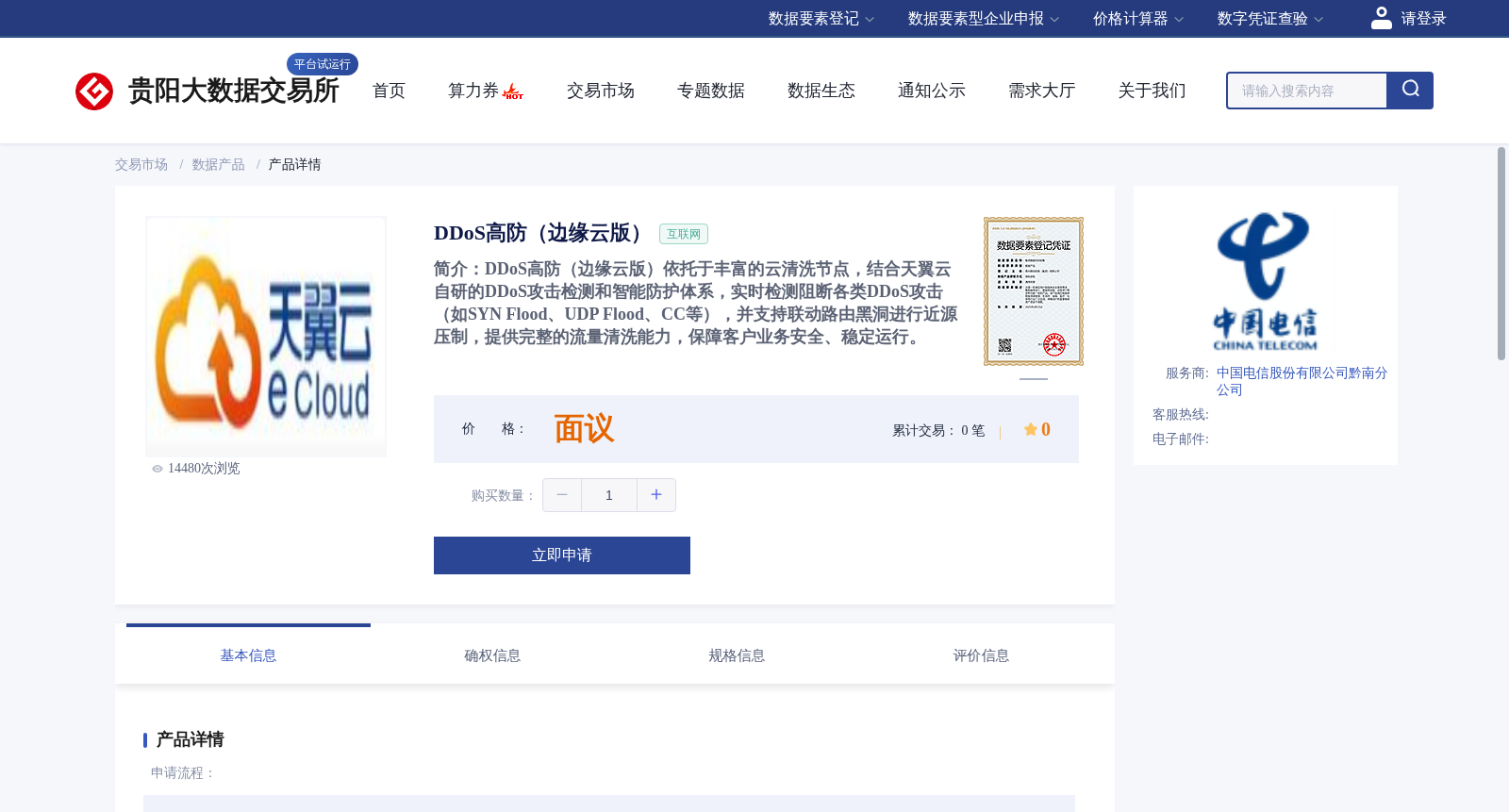Click the eye icon next to 14480次浏览
This screenshot has width=1509, height=812.
click(158, 469)
